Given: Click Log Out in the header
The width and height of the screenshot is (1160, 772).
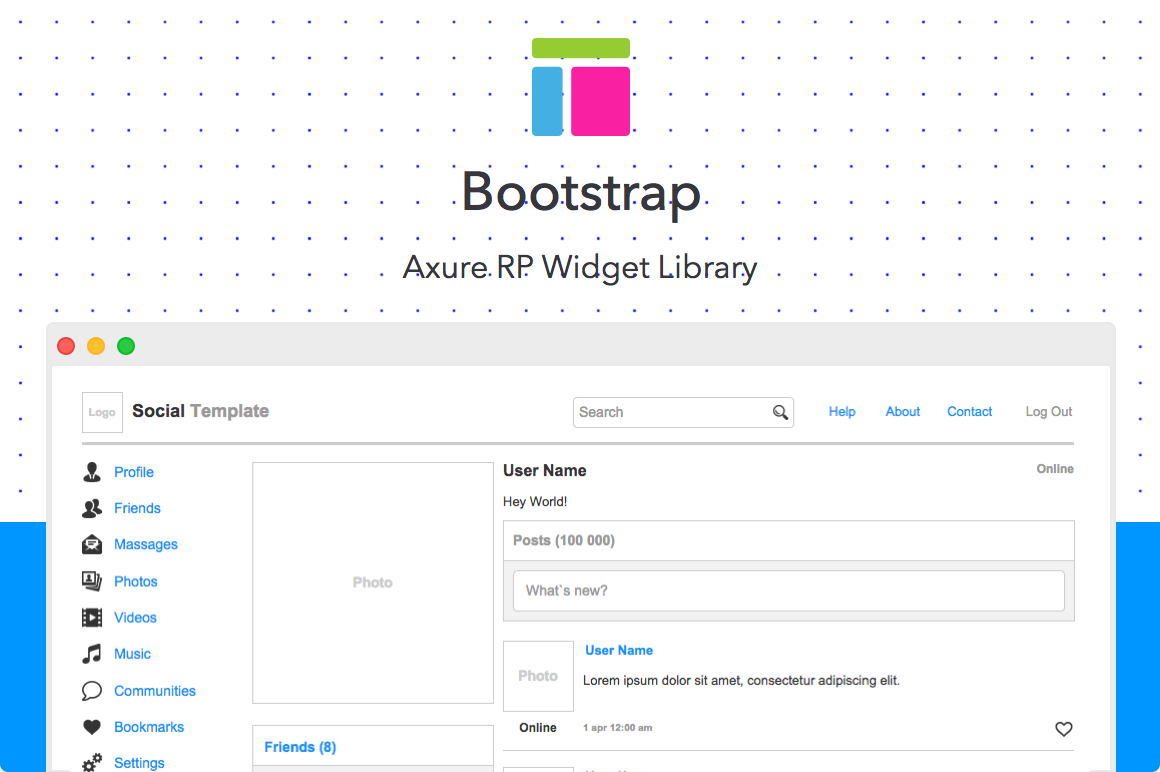Looking at the screenshot, I should click(1049, 412).
